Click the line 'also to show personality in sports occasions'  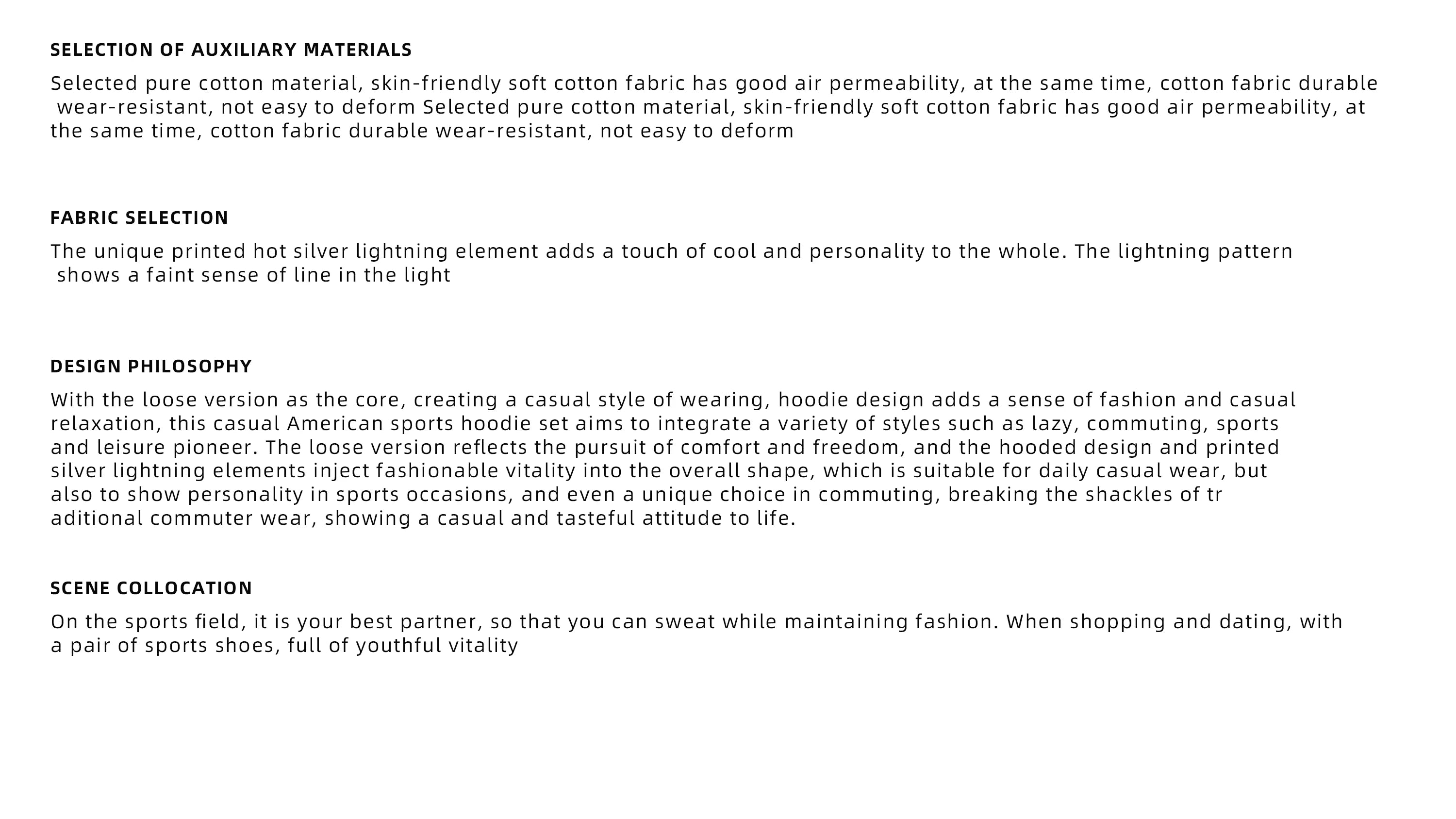[x=636, y=495]
